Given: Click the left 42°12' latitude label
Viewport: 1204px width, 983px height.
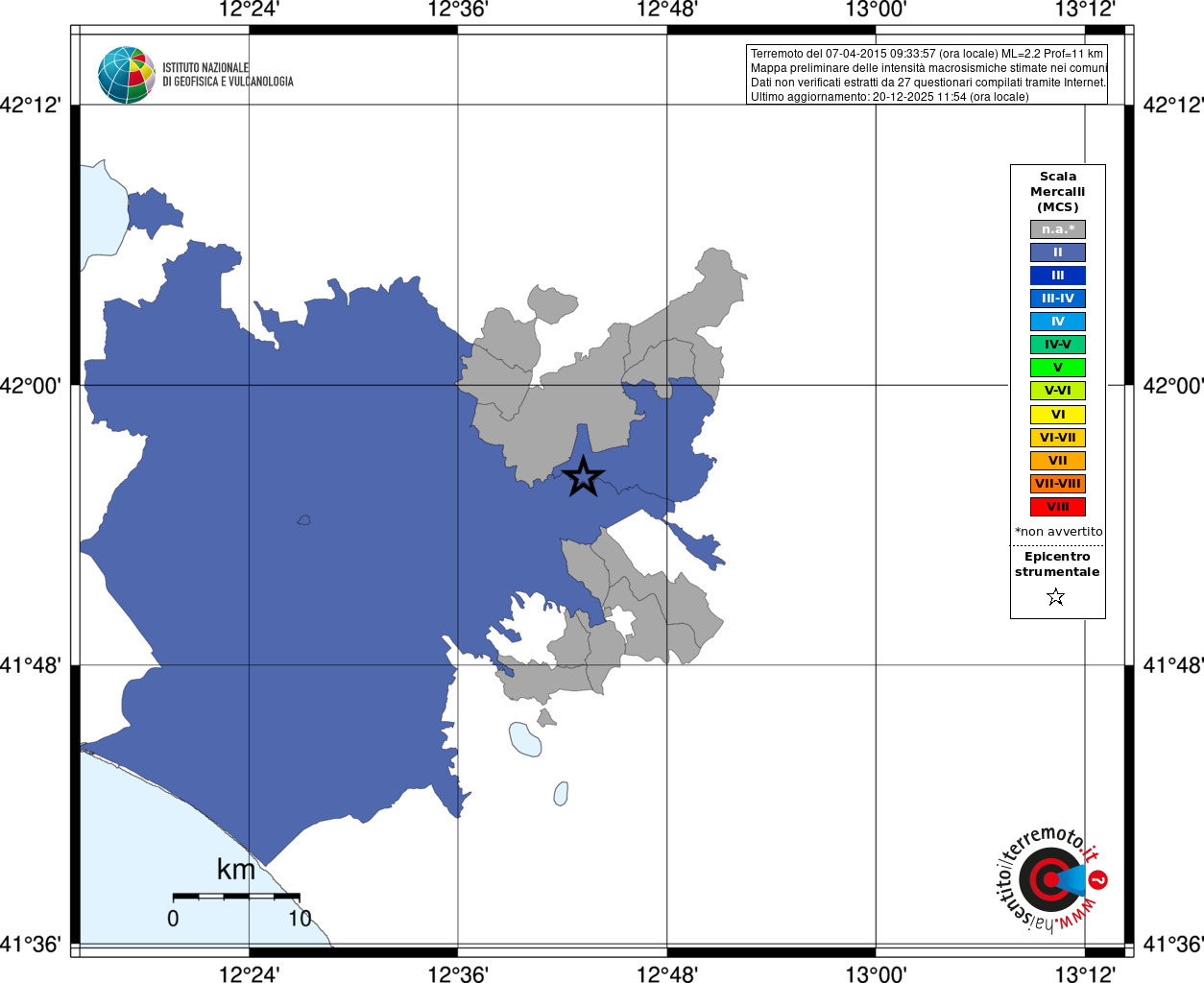Looking at the screenshot, I should 31,105.
